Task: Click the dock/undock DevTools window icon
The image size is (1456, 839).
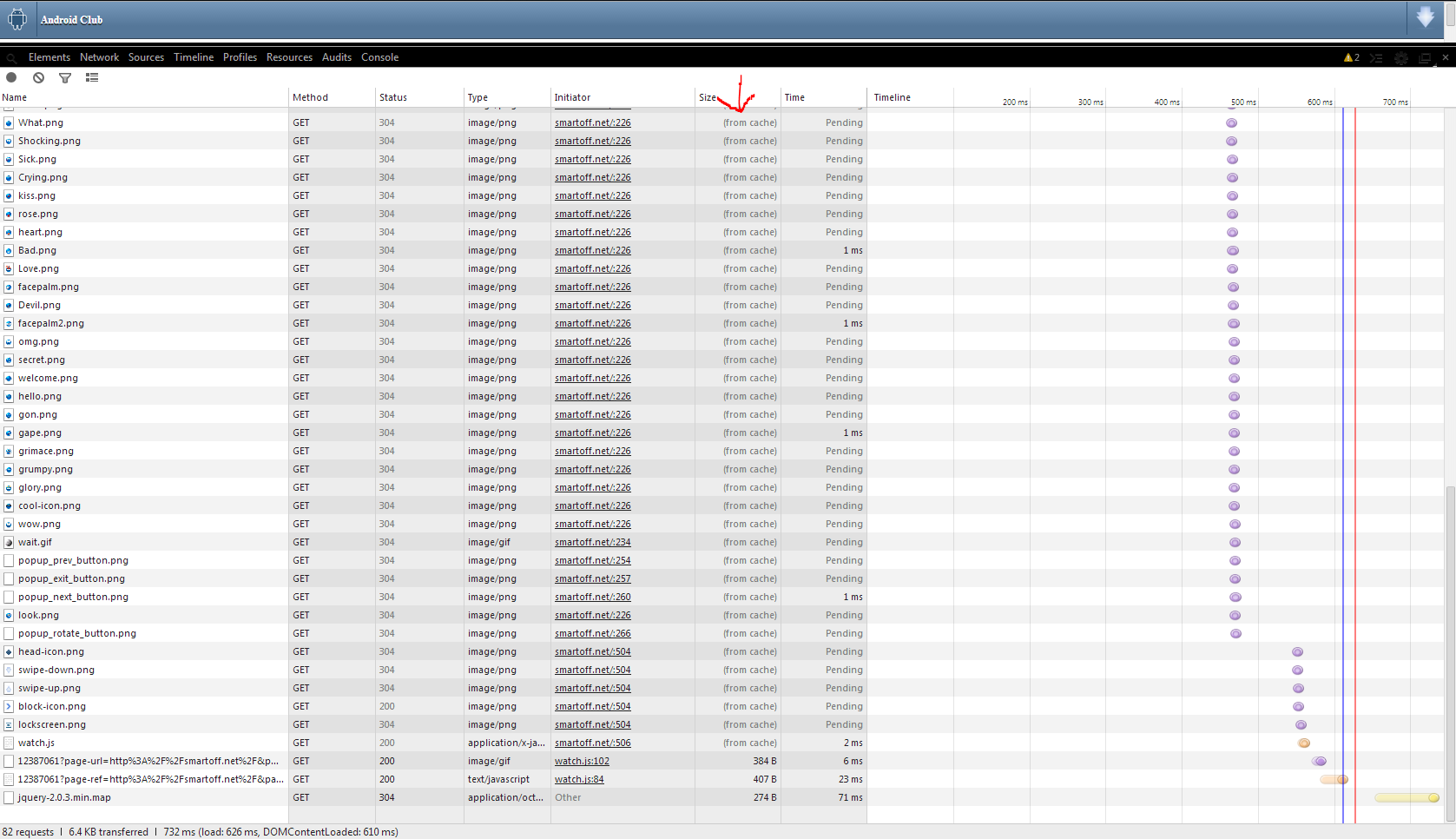Action: pyautogui.click(x=1425, y=57)
